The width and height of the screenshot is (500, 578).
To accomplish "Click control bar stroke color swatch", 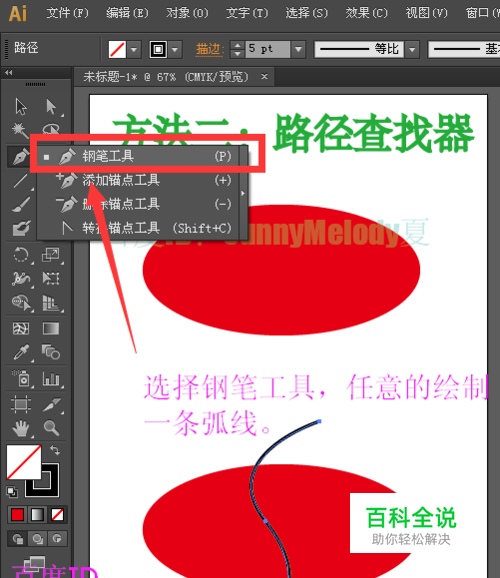I will 158,49.
